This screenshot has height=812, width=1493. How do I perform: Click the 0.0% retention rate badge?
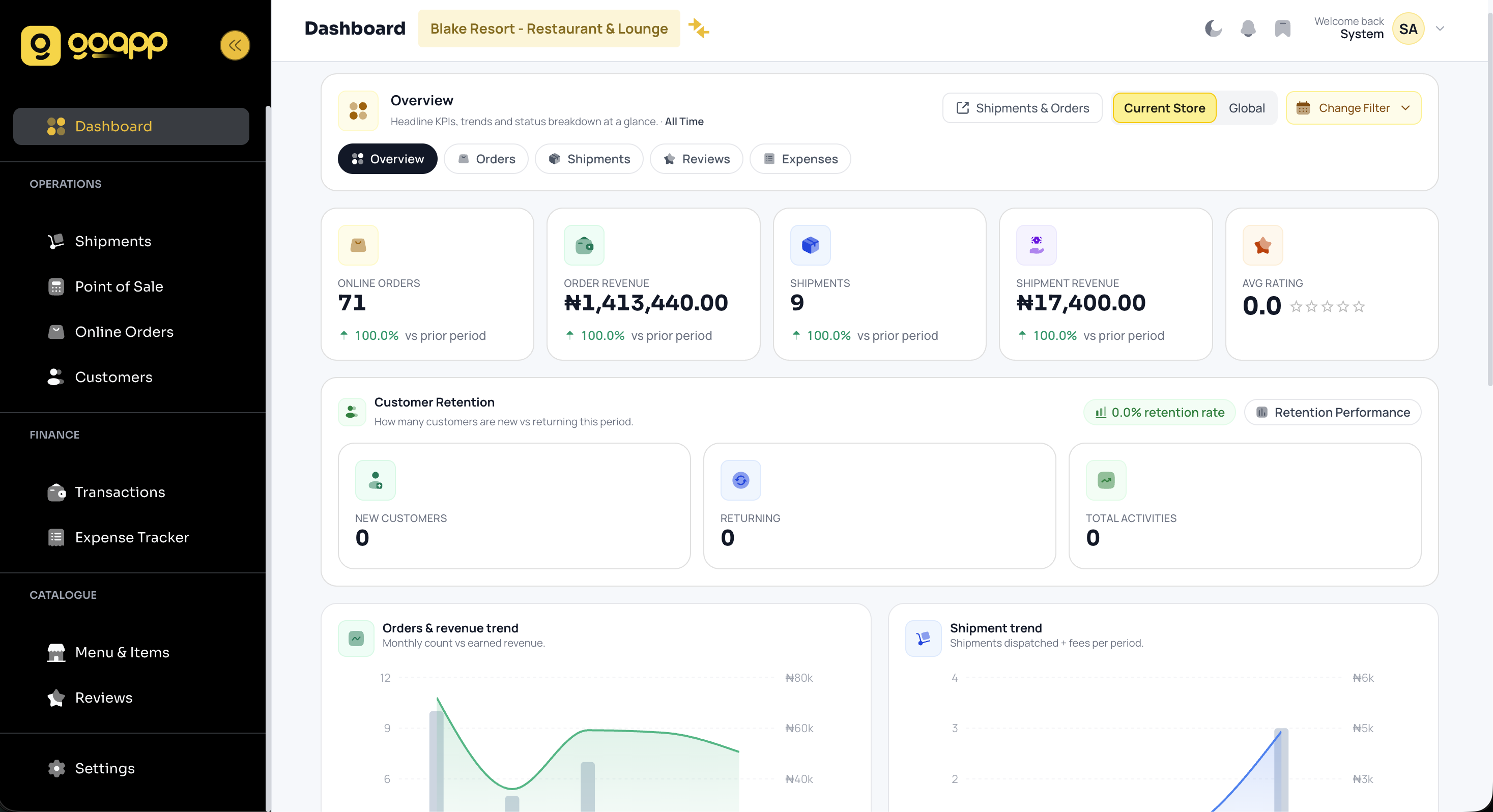[x=1159, y=412]
